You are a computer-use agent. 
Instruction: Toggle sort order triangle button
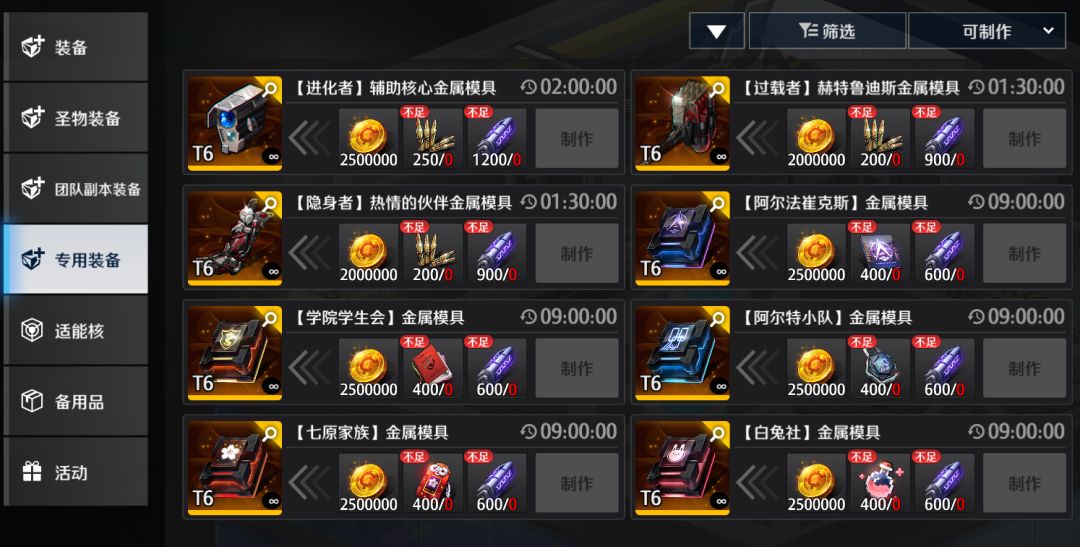click(x=716, y=31)
